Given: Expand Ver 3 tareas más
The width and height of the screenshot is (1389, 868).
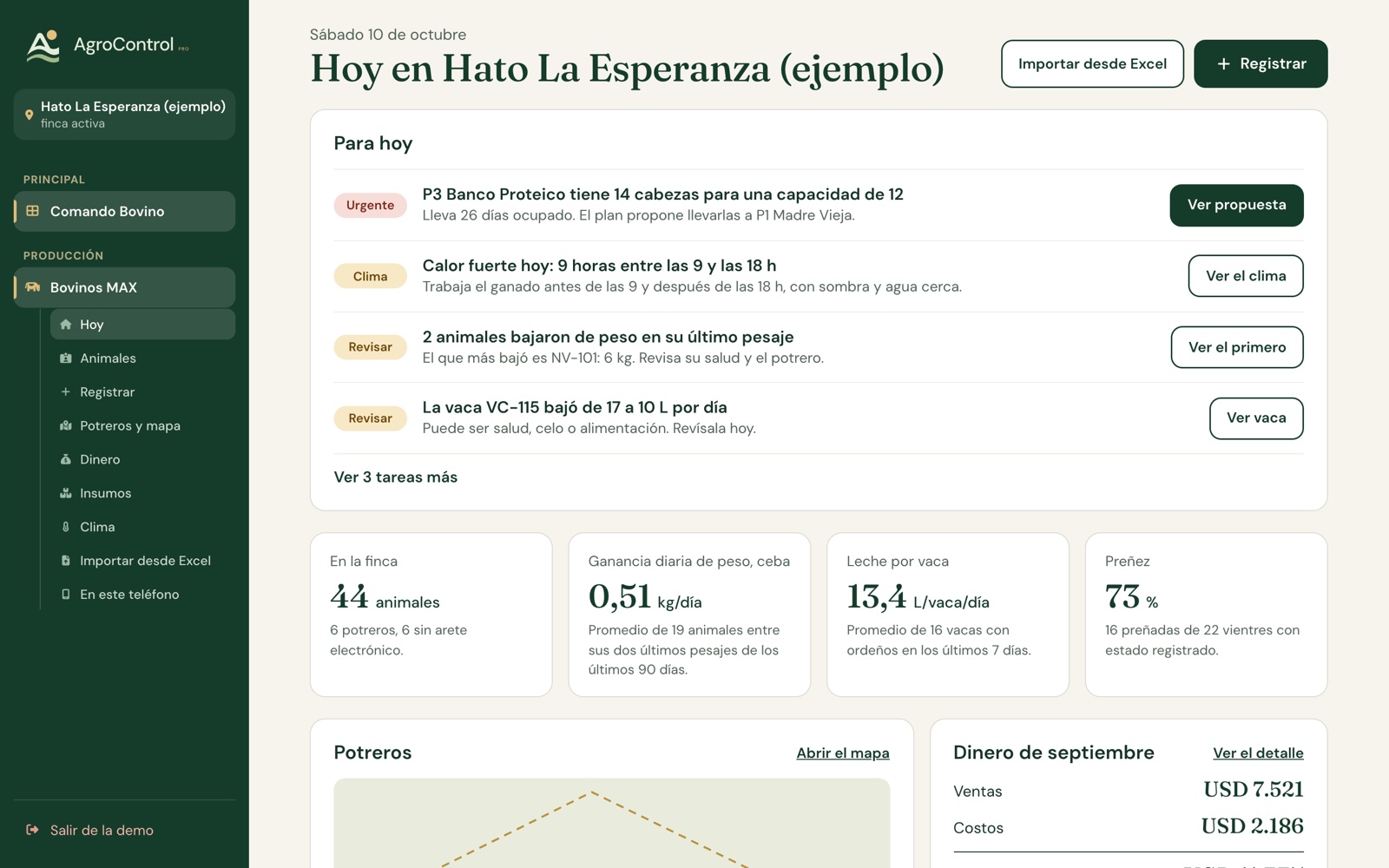Looking at the screenshot, I should (395, 477).
